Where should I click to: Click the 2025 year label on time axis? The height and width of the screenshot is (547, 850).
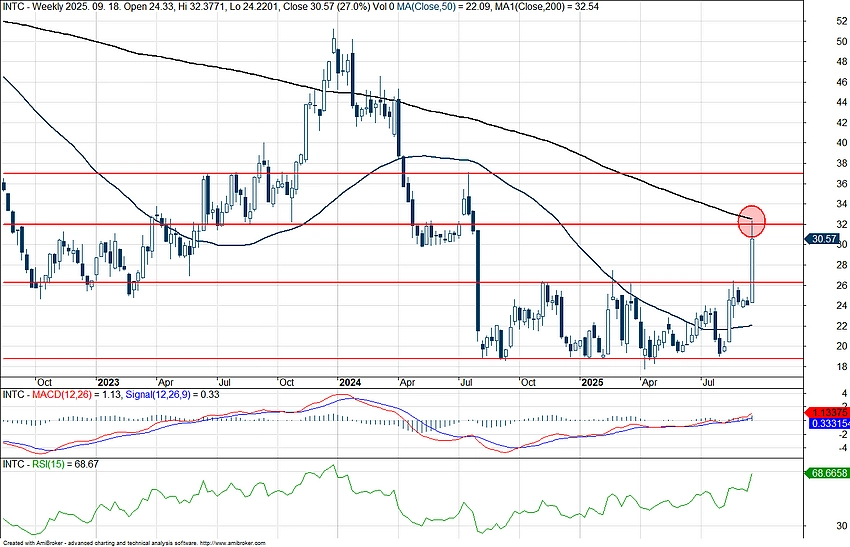tap(593, 382)
